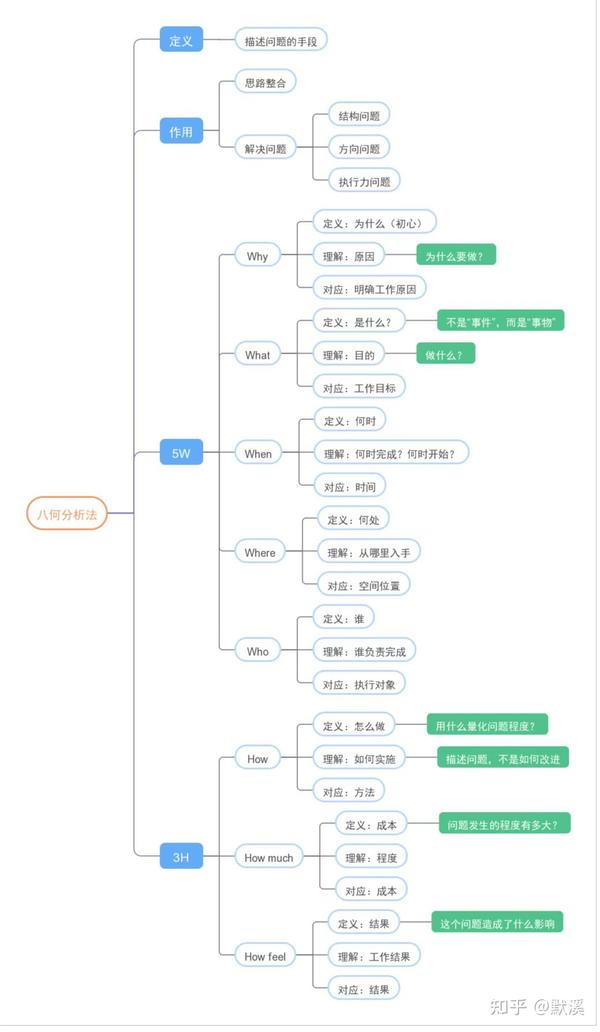Select the blue 3H branch node
Image resolution: width=600 pixels, height=1032 pixels.
tap(181, 857)
